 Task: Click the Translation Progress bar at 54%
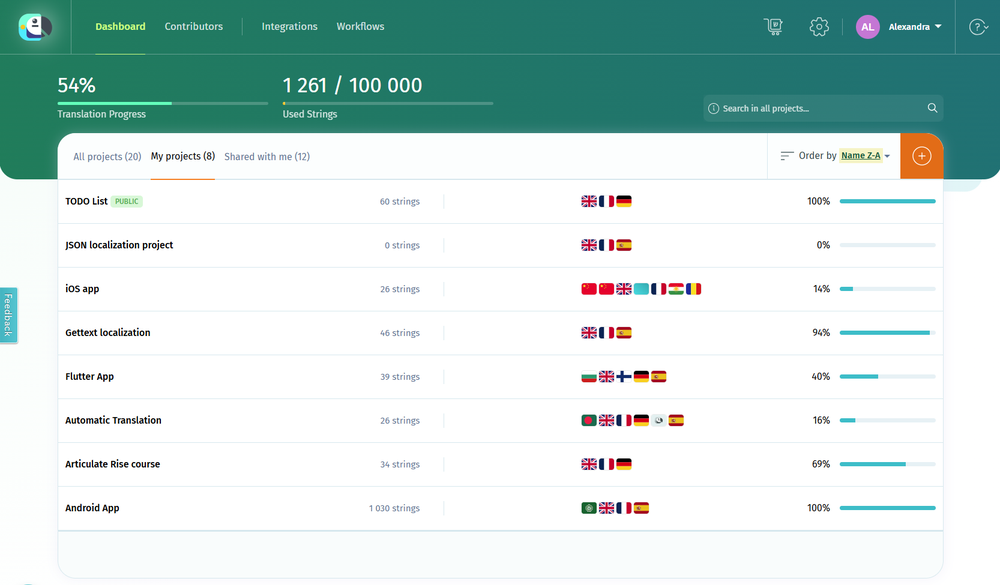(x=163, y=103)
